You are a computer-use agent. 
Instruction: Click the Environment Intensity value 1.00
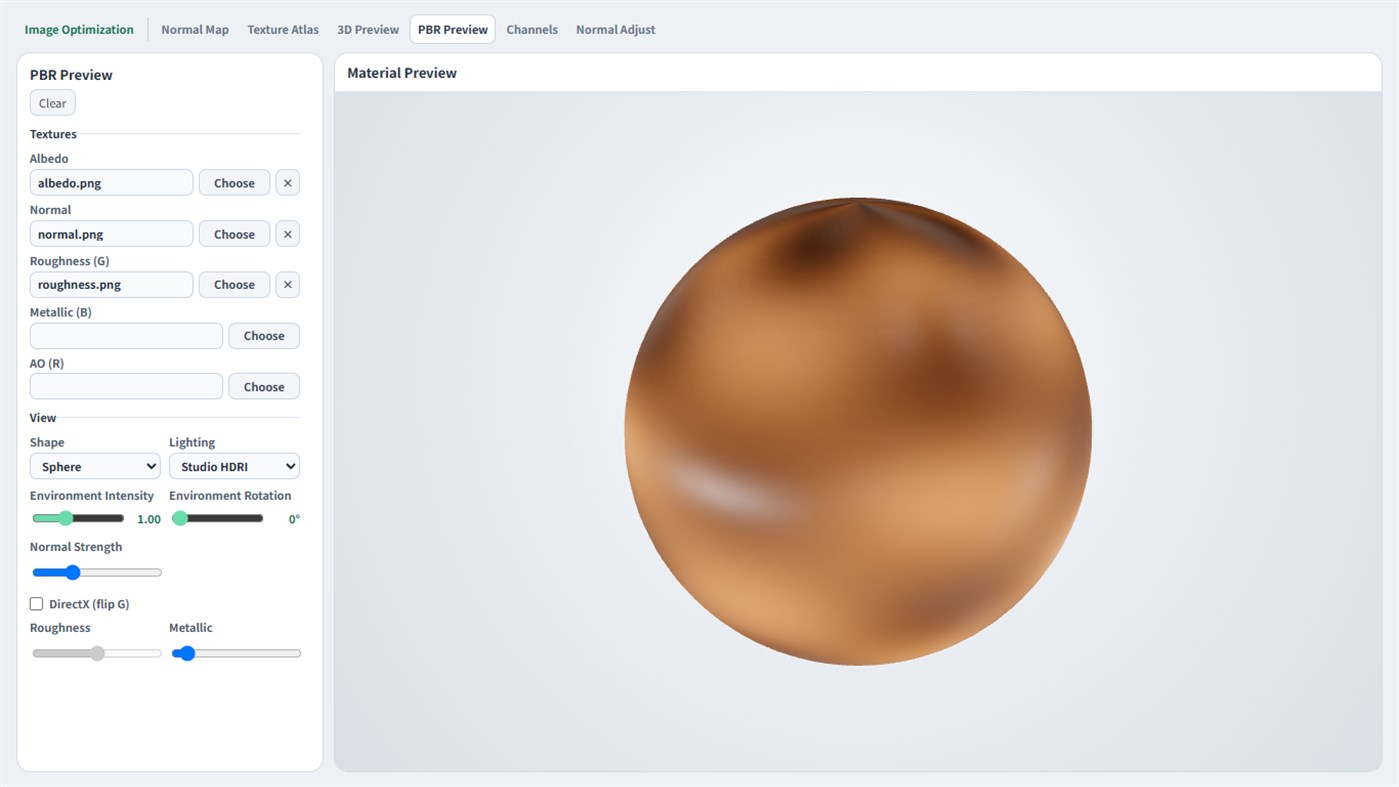pyautogui.click(x=149, y=519)
